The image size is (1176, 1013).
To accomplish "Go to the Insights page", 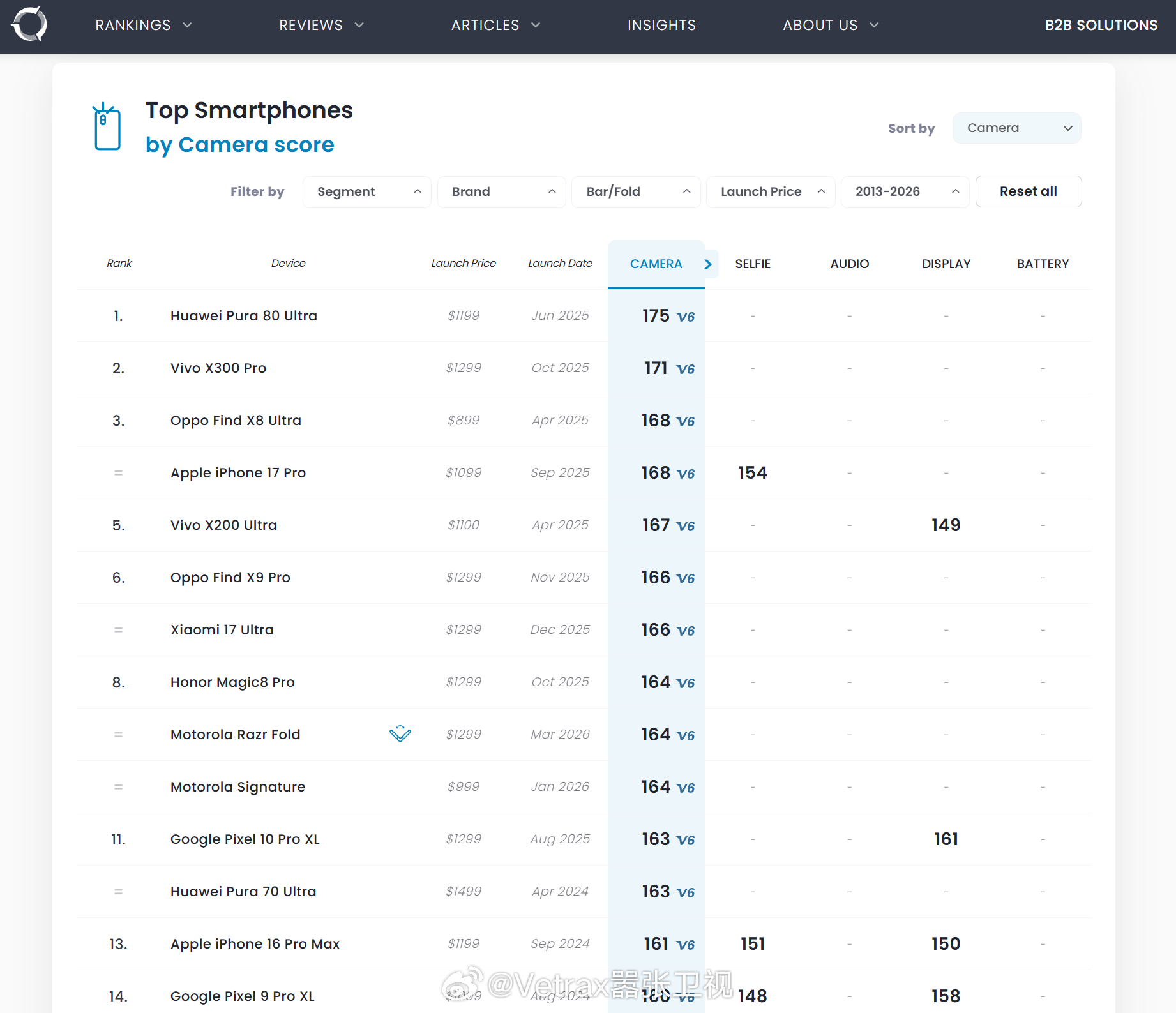I will click(x=661, y=25).
